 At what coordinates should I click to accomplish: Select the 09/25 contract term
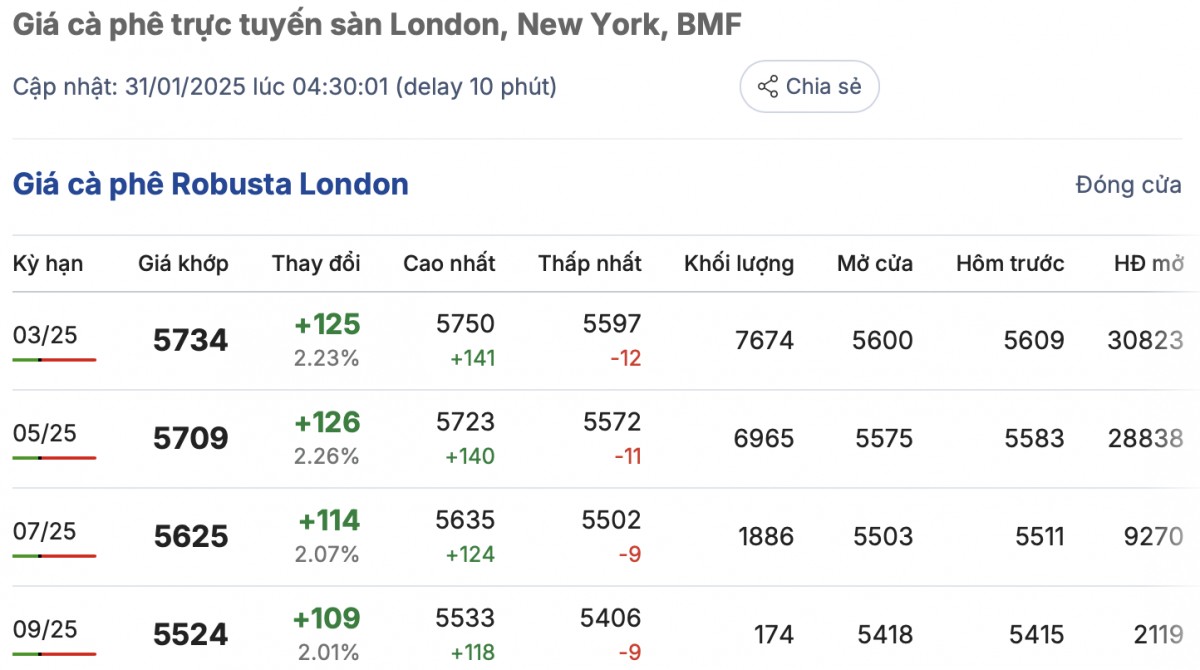tap(45, 629)
